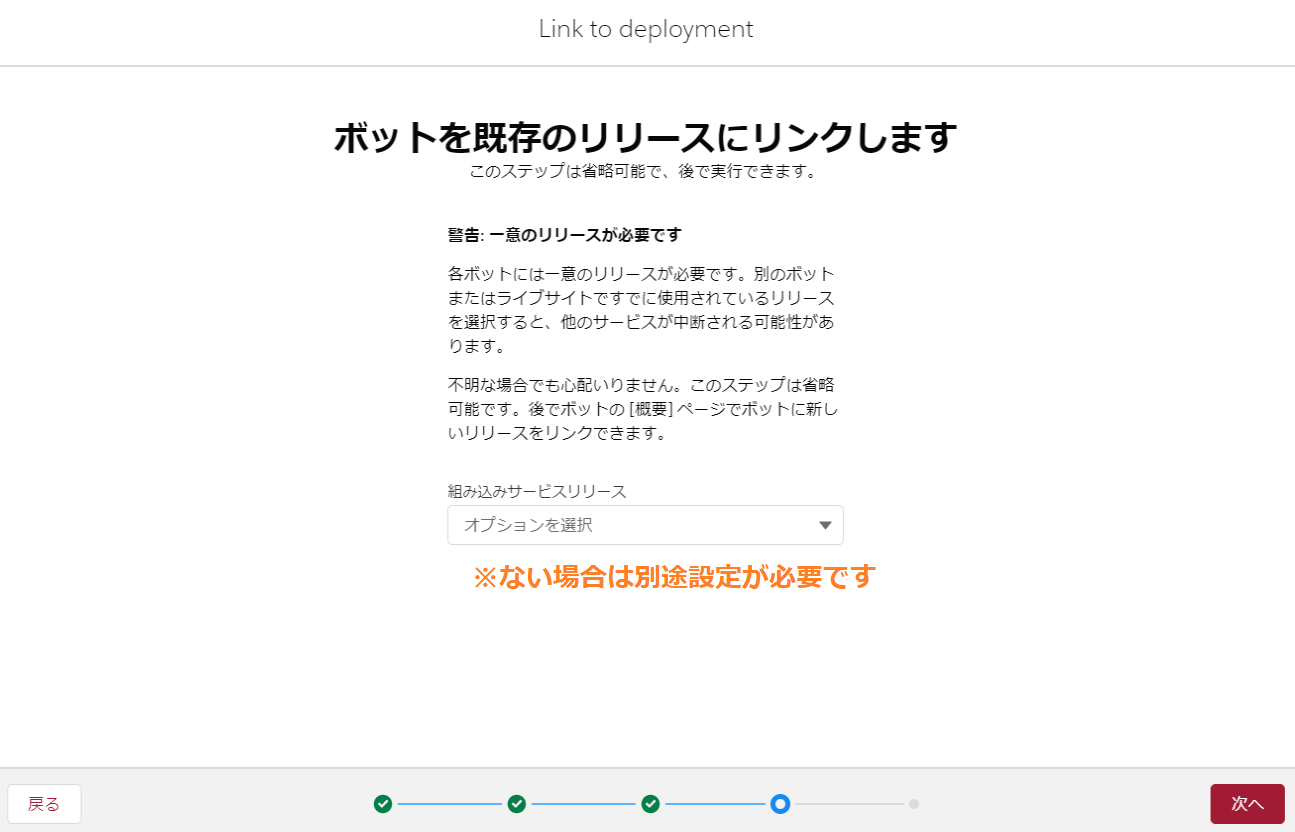Click the 戻る back button
This screenshot has width=1295, height=832.
pyautogui.click(x=44, y=804)
